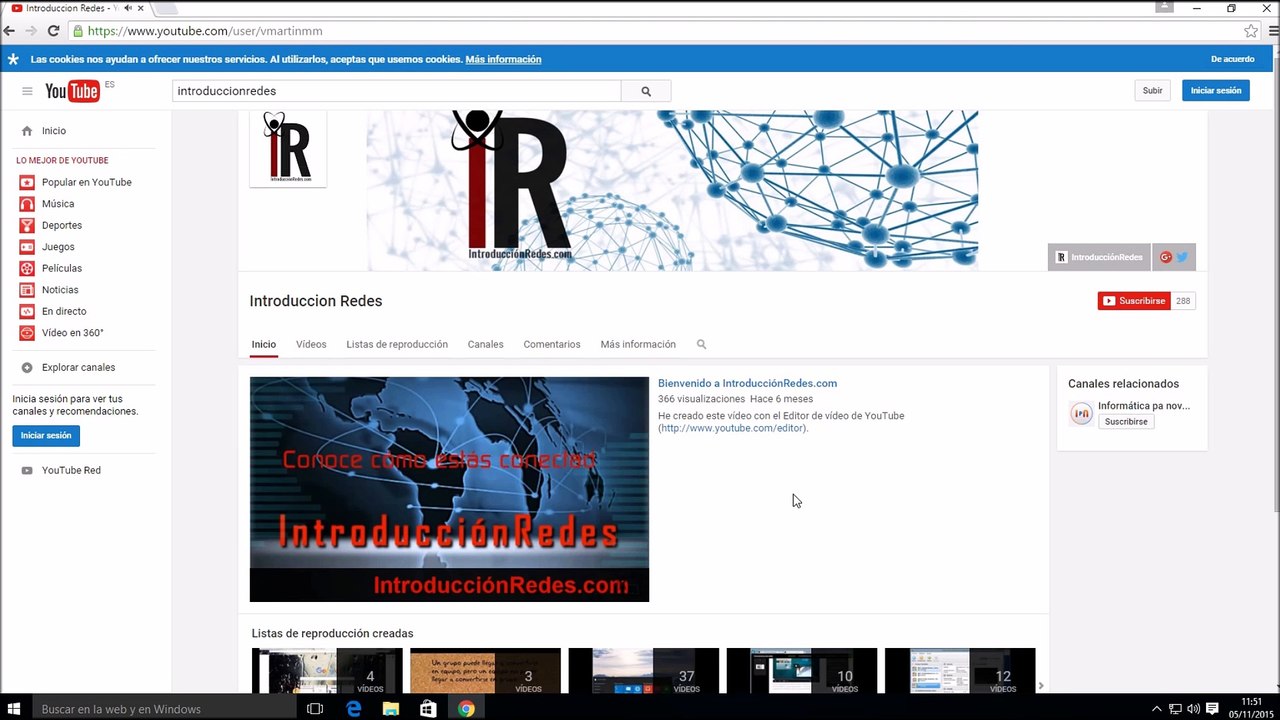This screenshot has width=1280, height=720.
Task: Mute the tab via speaker icon
Action: (128, 8)
